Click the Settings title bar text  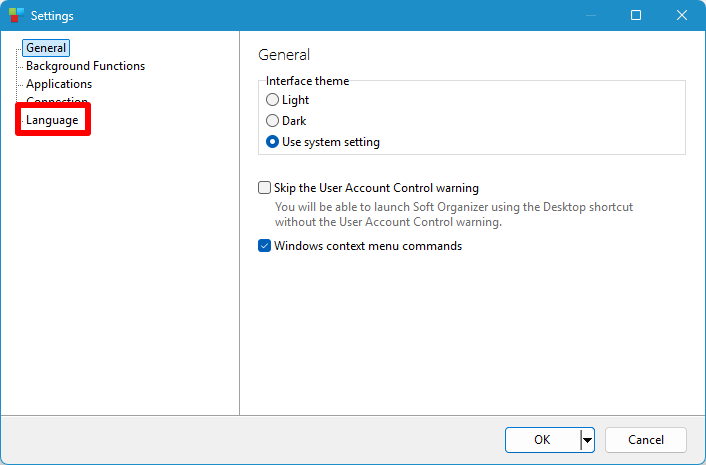52,16
